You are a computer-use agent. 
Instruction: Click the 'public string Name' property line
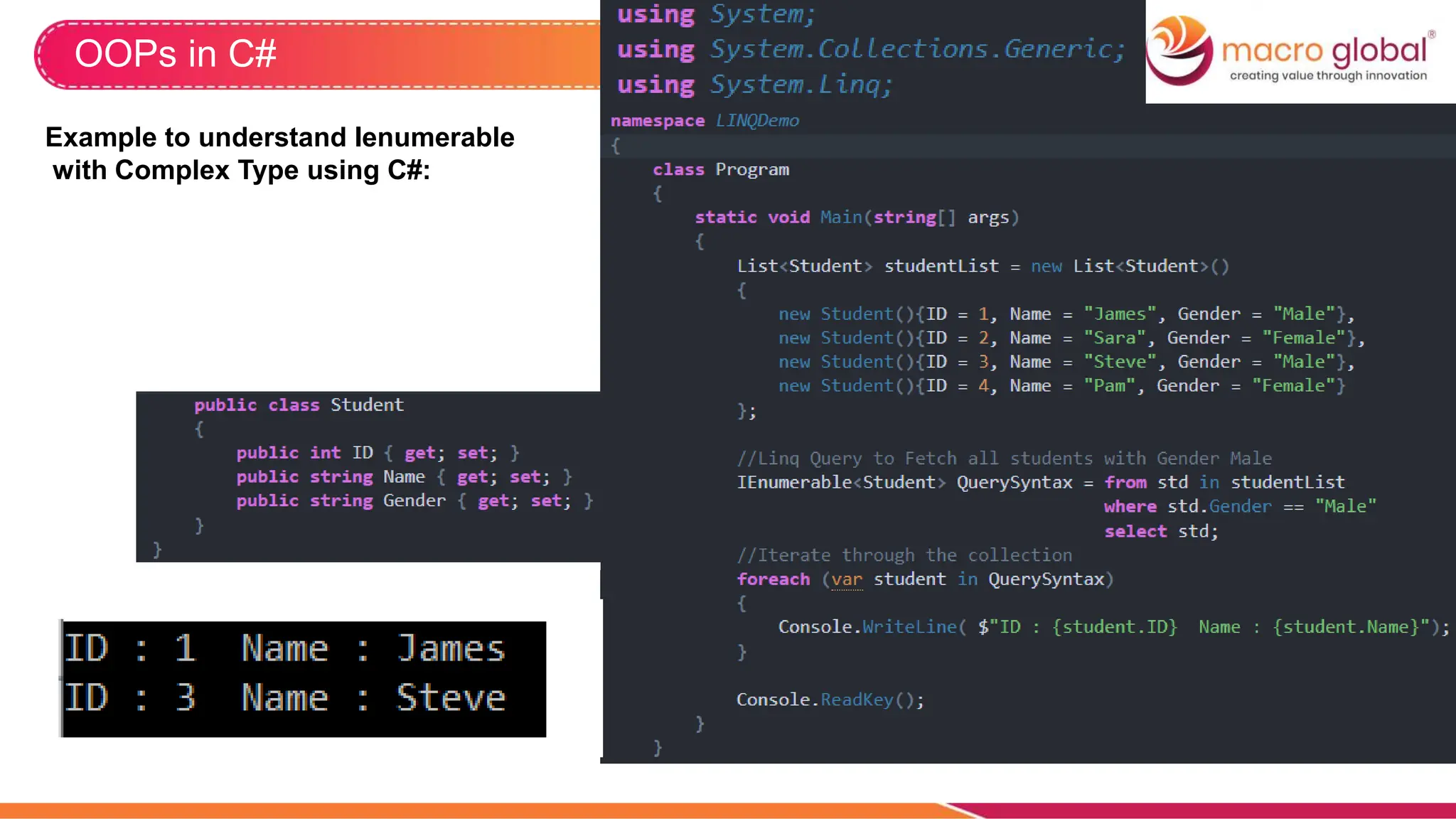click(x=404, y=477)
